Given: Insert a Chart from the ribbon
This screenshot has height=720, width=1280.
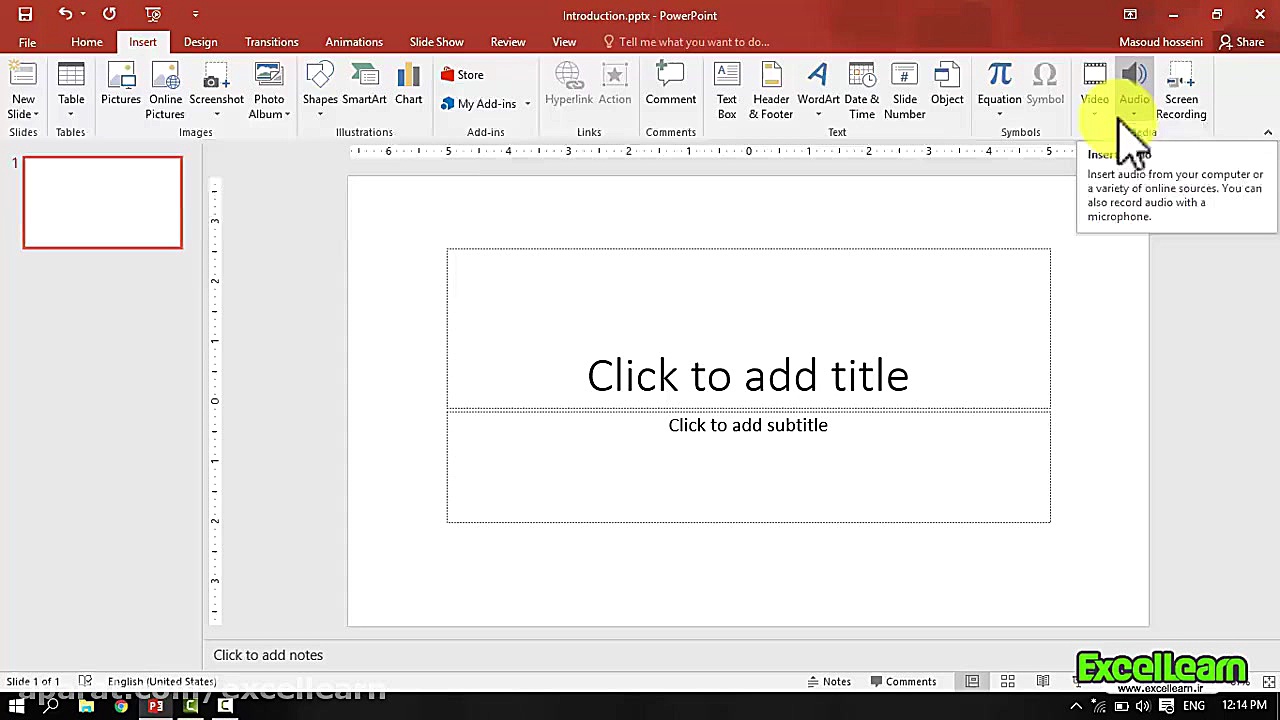Looking at the screenshot, I should pyautogui.click(x=408, y=85).
